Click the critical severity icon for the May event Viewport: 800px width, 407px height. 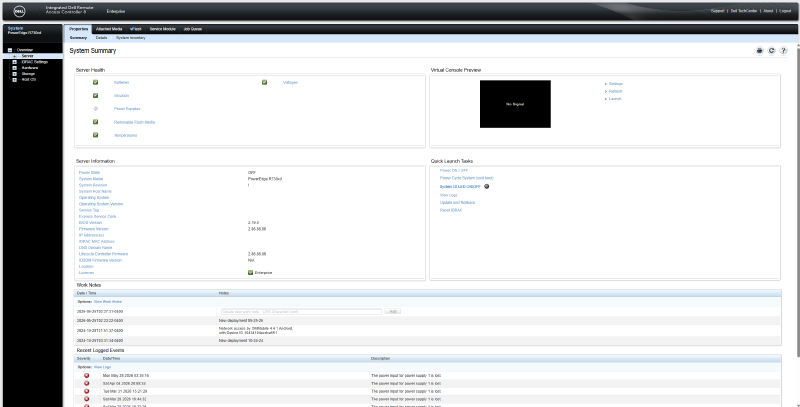pyautogui.click(x=87, y=375)
